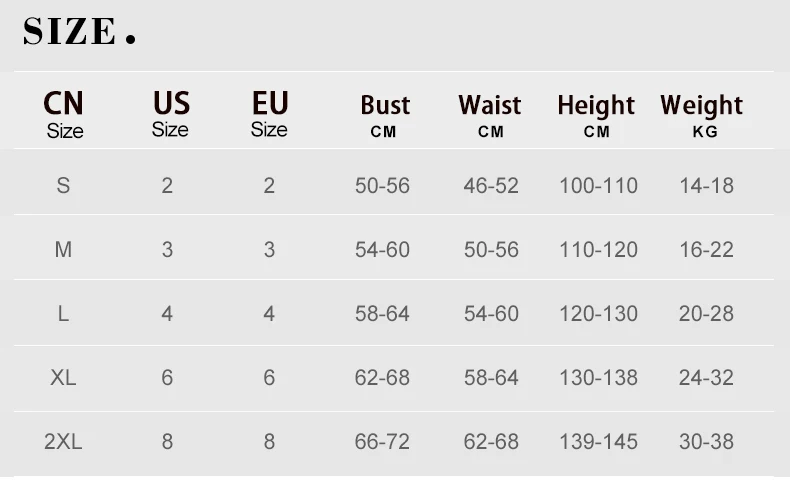Image resolution: width=790 pixels, height=485 pixels.
Task: Select height value 120-130 cell
Action: pyautogui.click(x=597, y=313)
